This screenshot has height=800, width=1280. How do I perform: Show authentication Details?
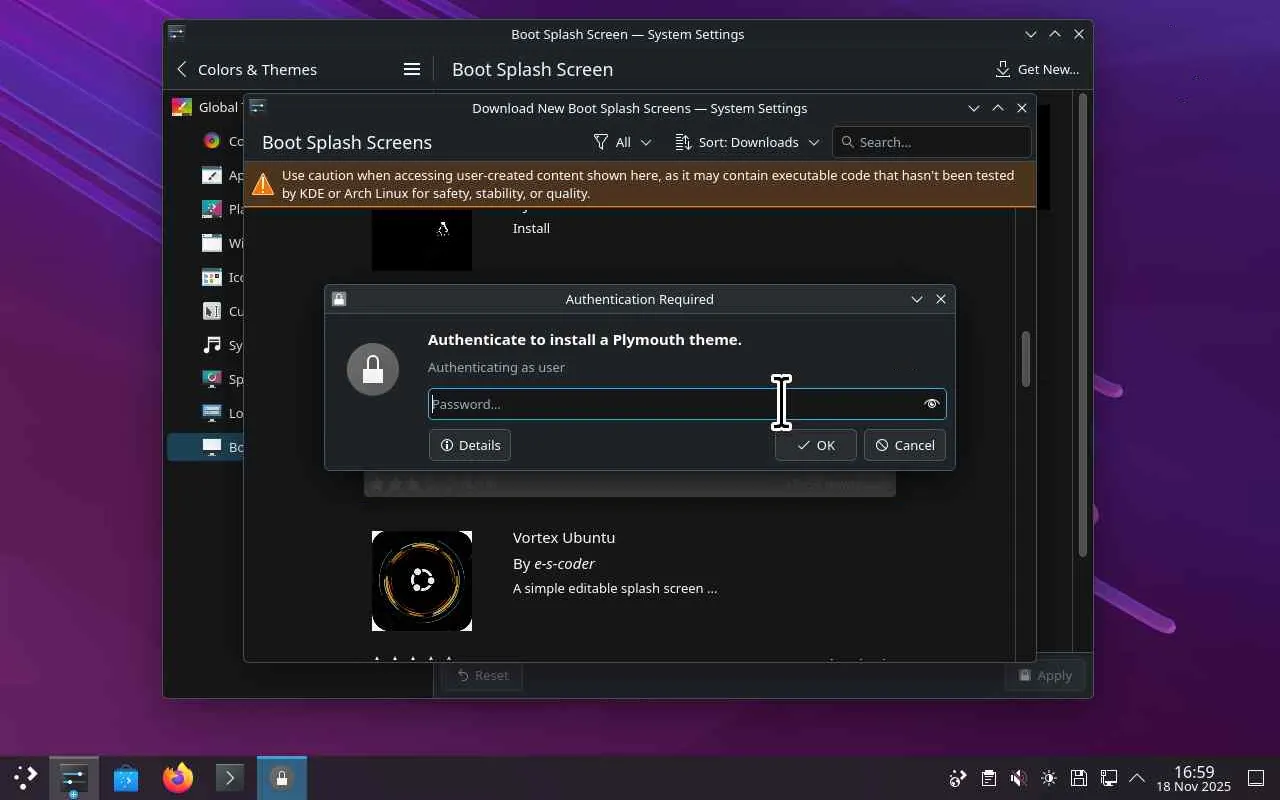pos(470,445)
